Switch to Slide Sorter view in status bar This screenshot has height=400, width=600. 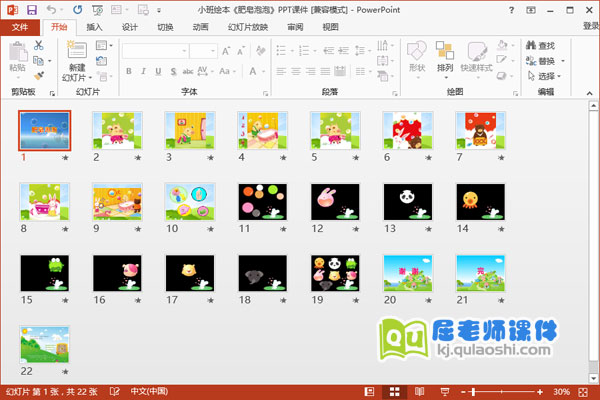(395, 392)
